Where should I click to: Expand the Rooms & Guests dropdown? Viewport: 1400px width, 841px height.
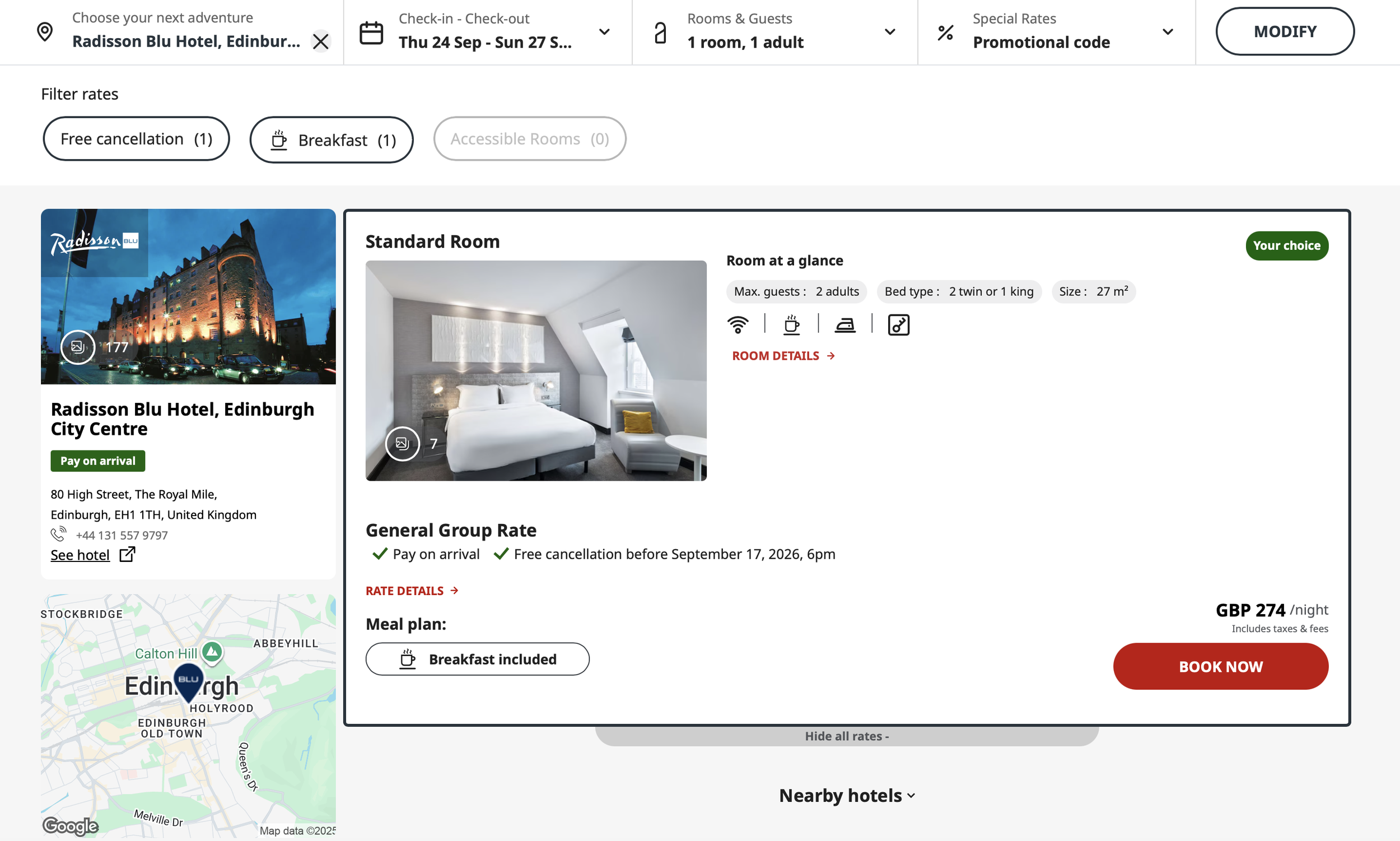pos(890,32)
